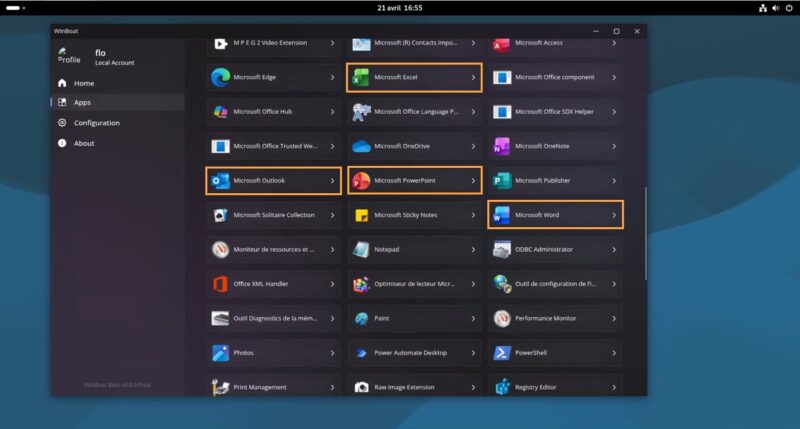Image resolution: width=800 pixels, height=429 pixels.
Task: Click the Microsoft Excel icon
Action: [361, 77]
